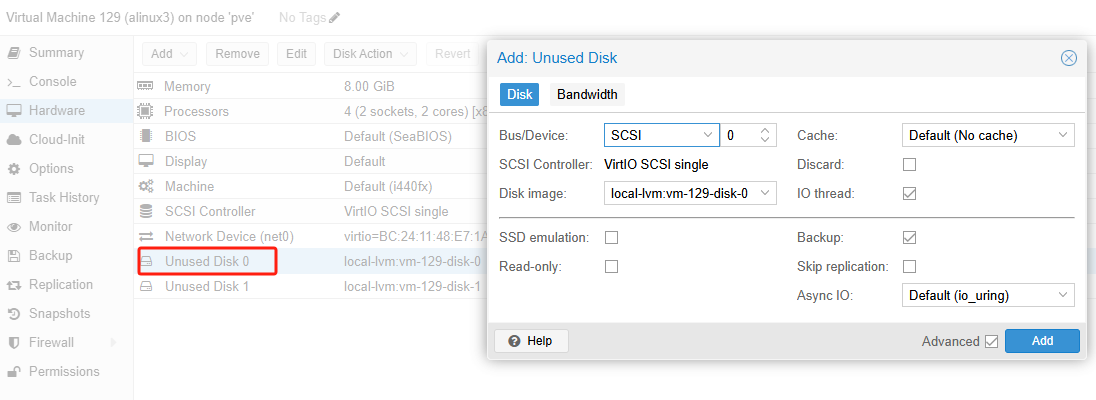Select the Disk tab

click(x=519, y=95)
